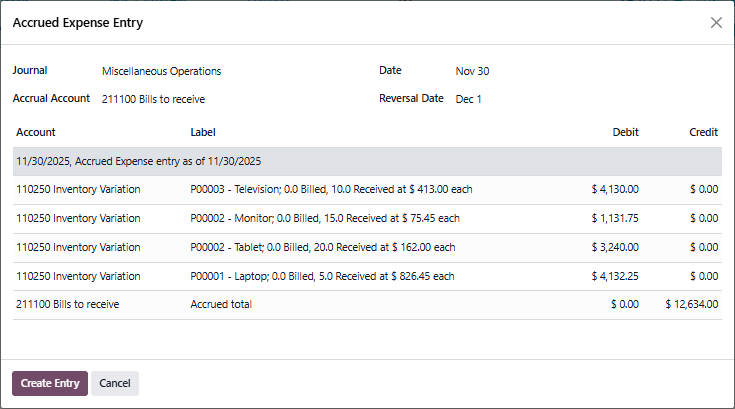The width and height of the screenshot is (735, 409).
Task: Click the $ 12,634.00 credit total
Action: [691, 304]
